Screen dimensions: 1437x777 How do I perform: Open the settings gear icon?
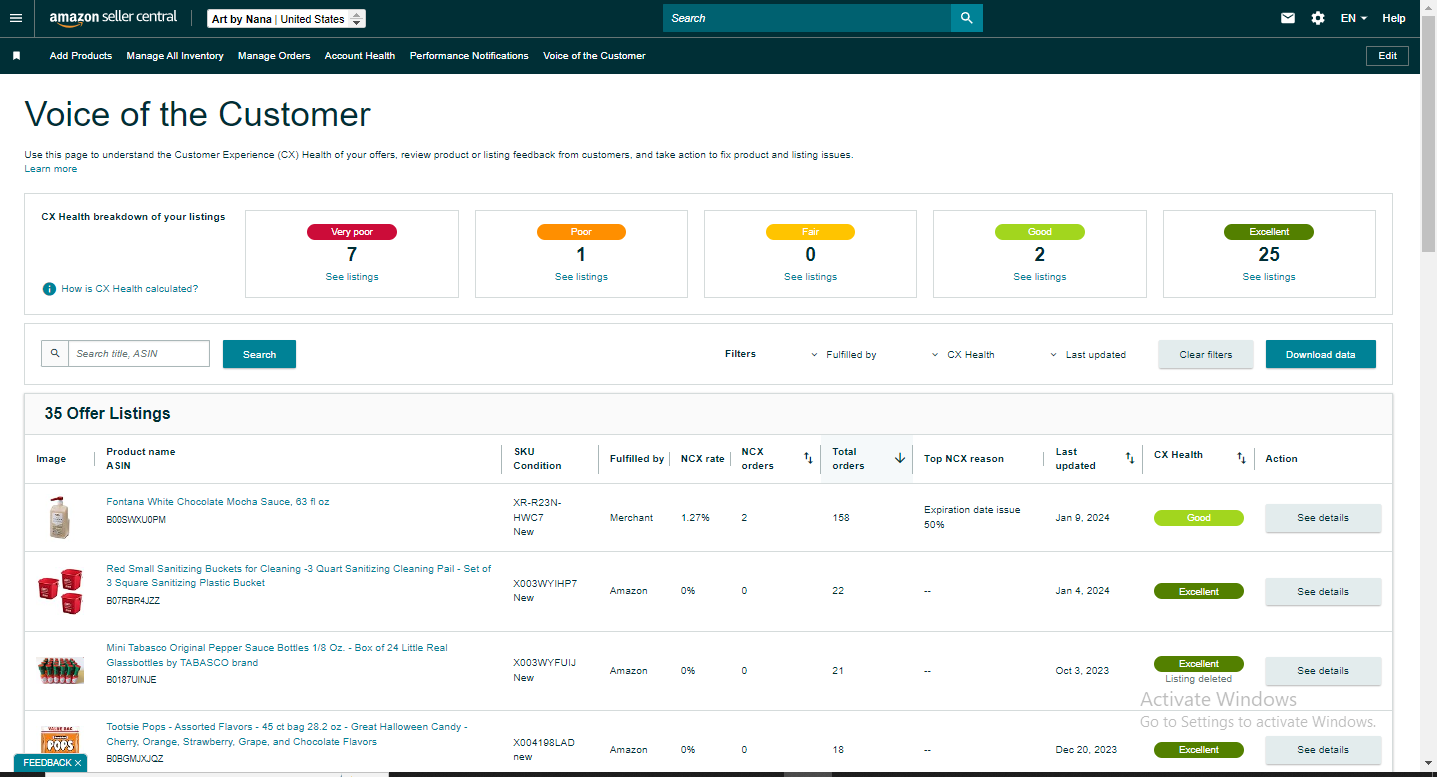1318,18
